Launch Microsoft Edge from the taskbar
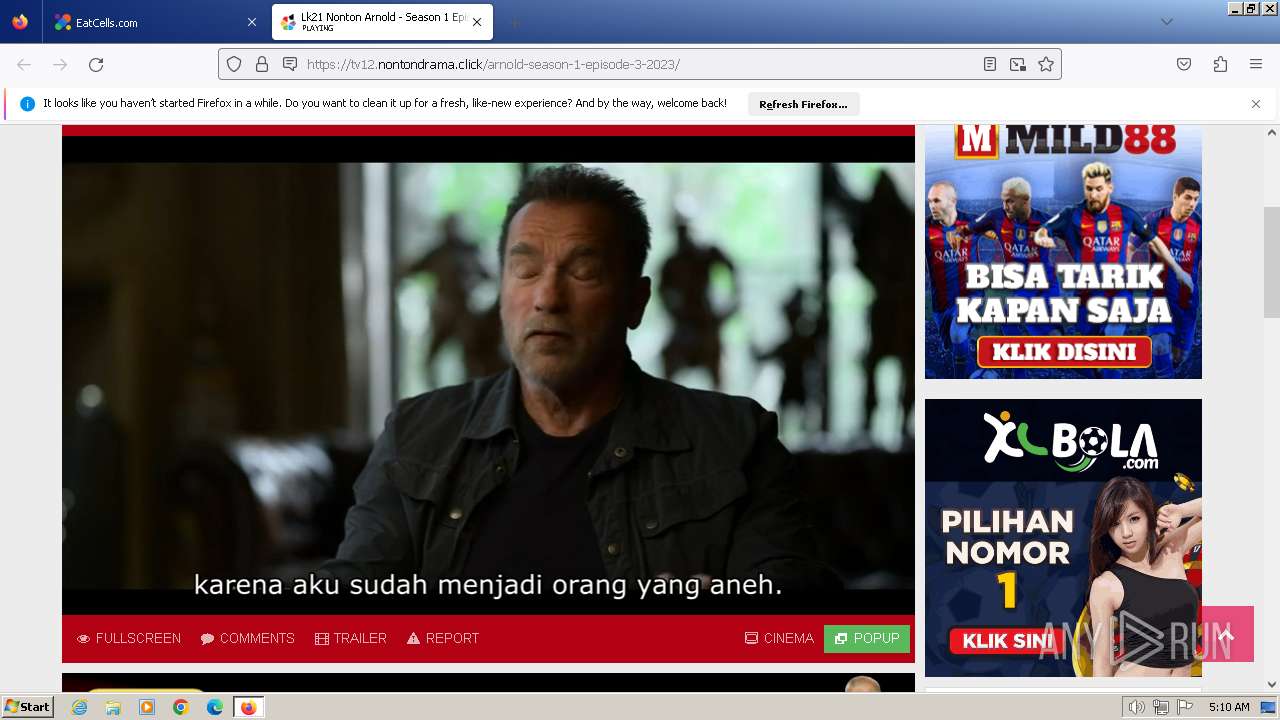The width and height of the screenshot is (1280, 720). 215,707
